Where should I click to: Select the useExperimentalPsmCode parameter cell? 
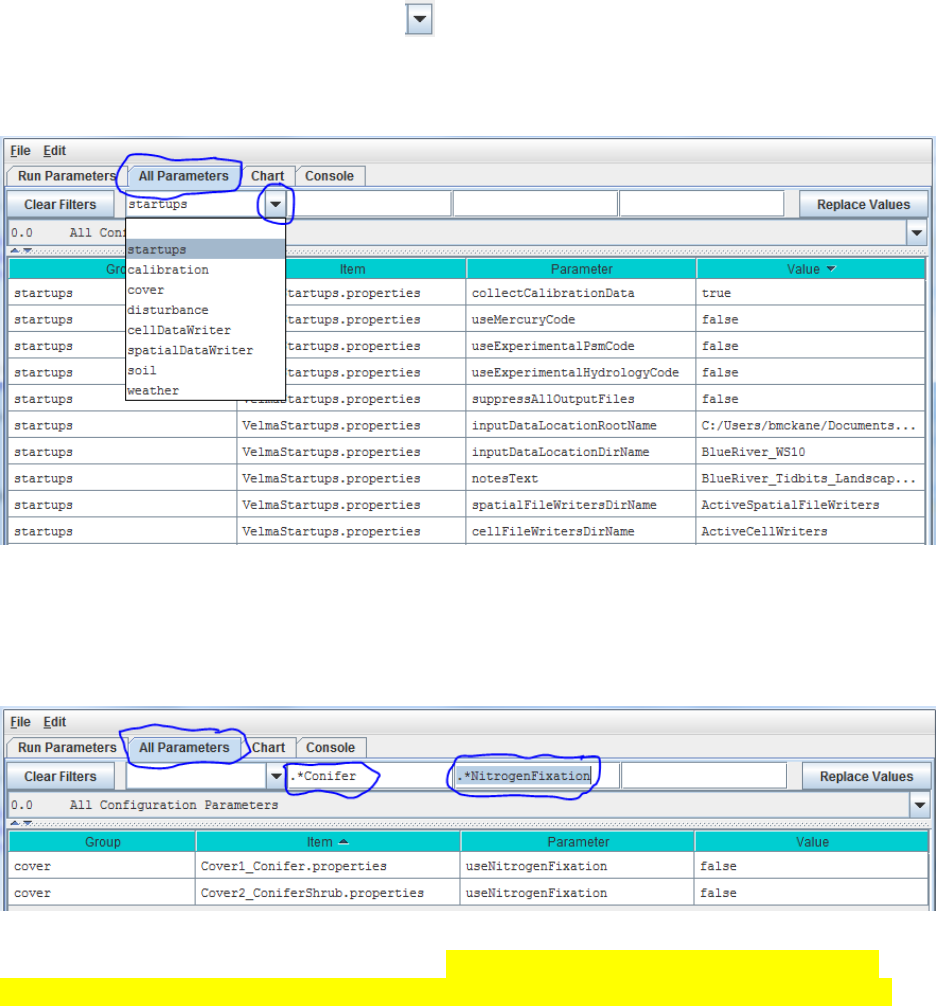(x=581, y=346)
